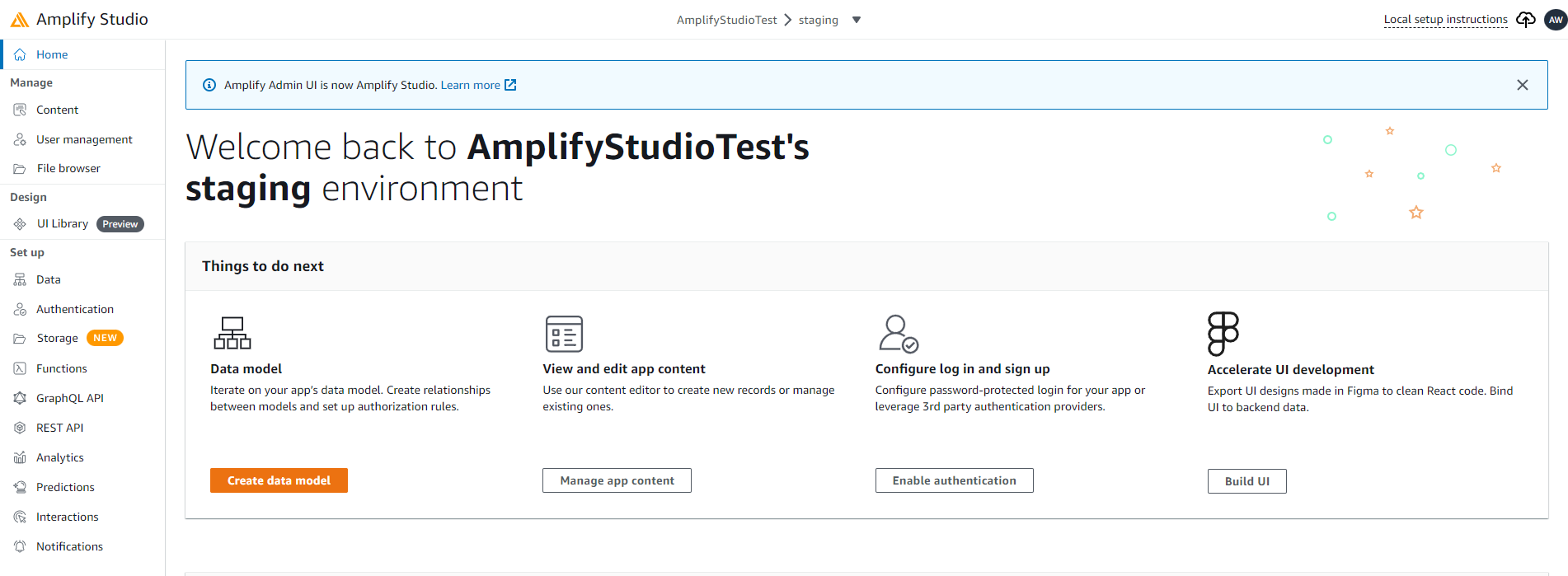Click the Manage section heading
Screen dimensions: 1568x576
point(31,82)
